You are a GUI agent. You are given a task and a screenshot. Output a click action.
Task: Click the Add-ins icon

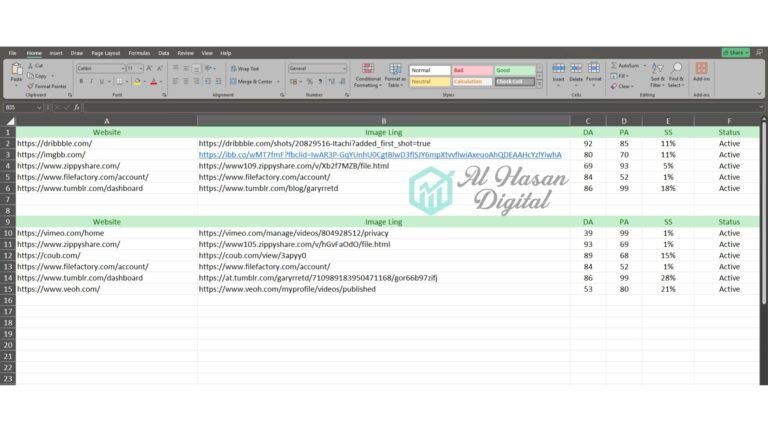[701, 70]
